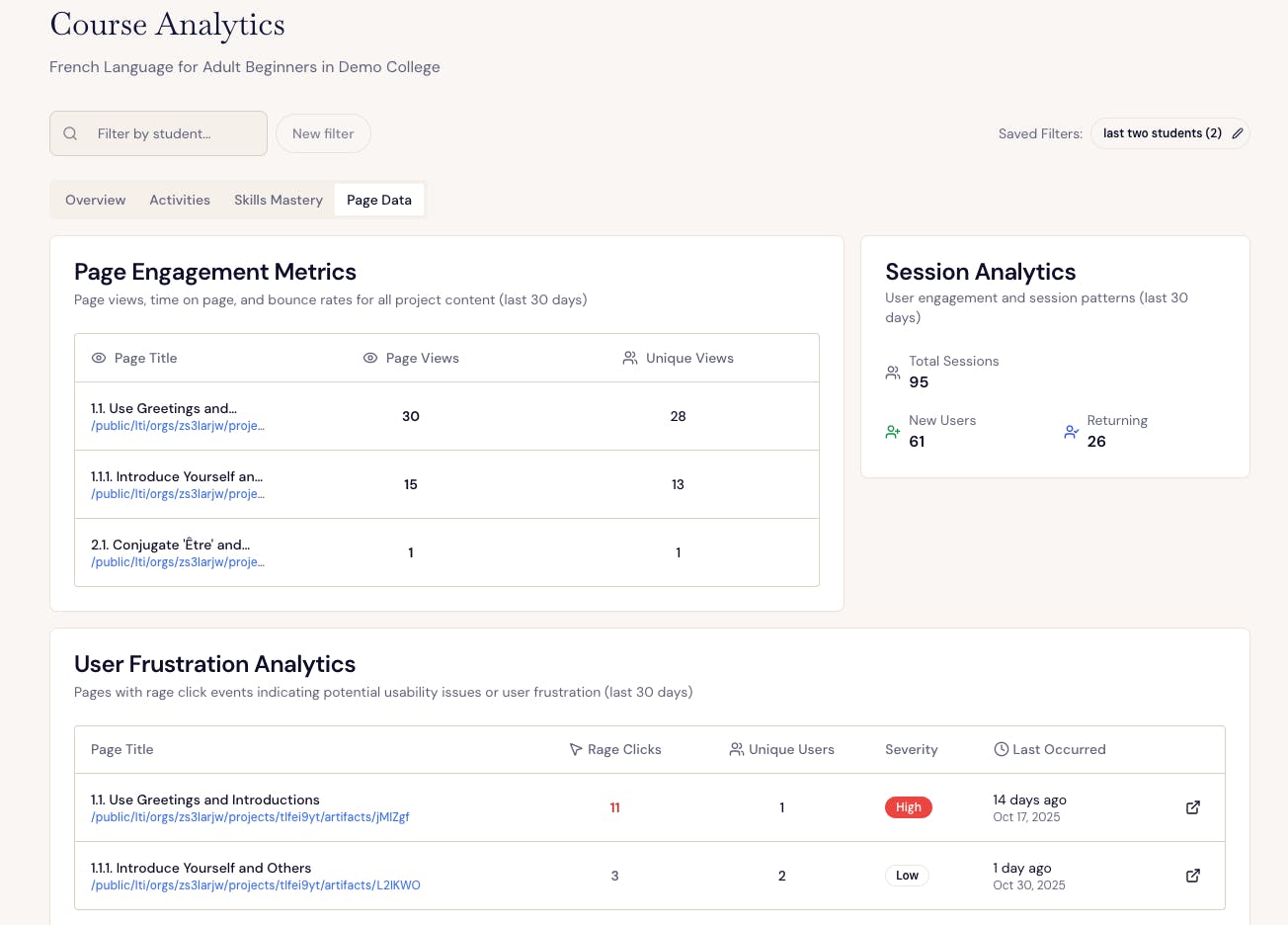Screen dimensions: 1288x925
Task: Open external link for Use Greetings rage clicks row
Action: click(x=1193, y=807)
